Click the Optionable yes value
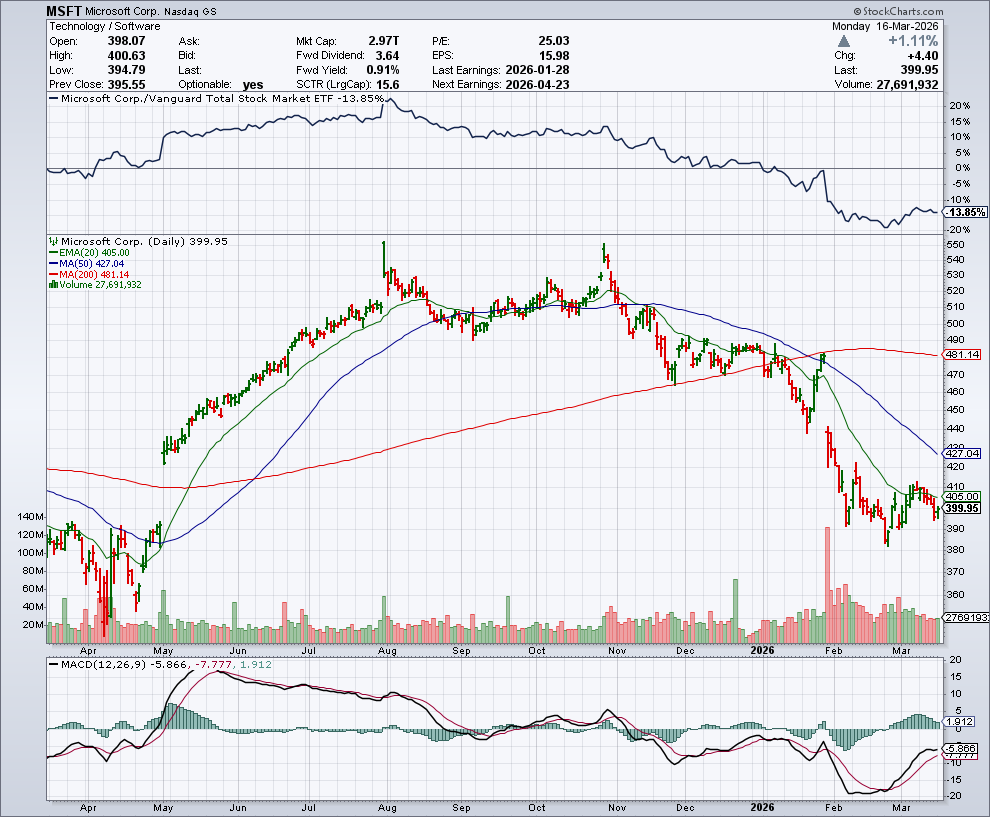Image resolution: width=990 pixels, height=817 pixels. [253, 85]
